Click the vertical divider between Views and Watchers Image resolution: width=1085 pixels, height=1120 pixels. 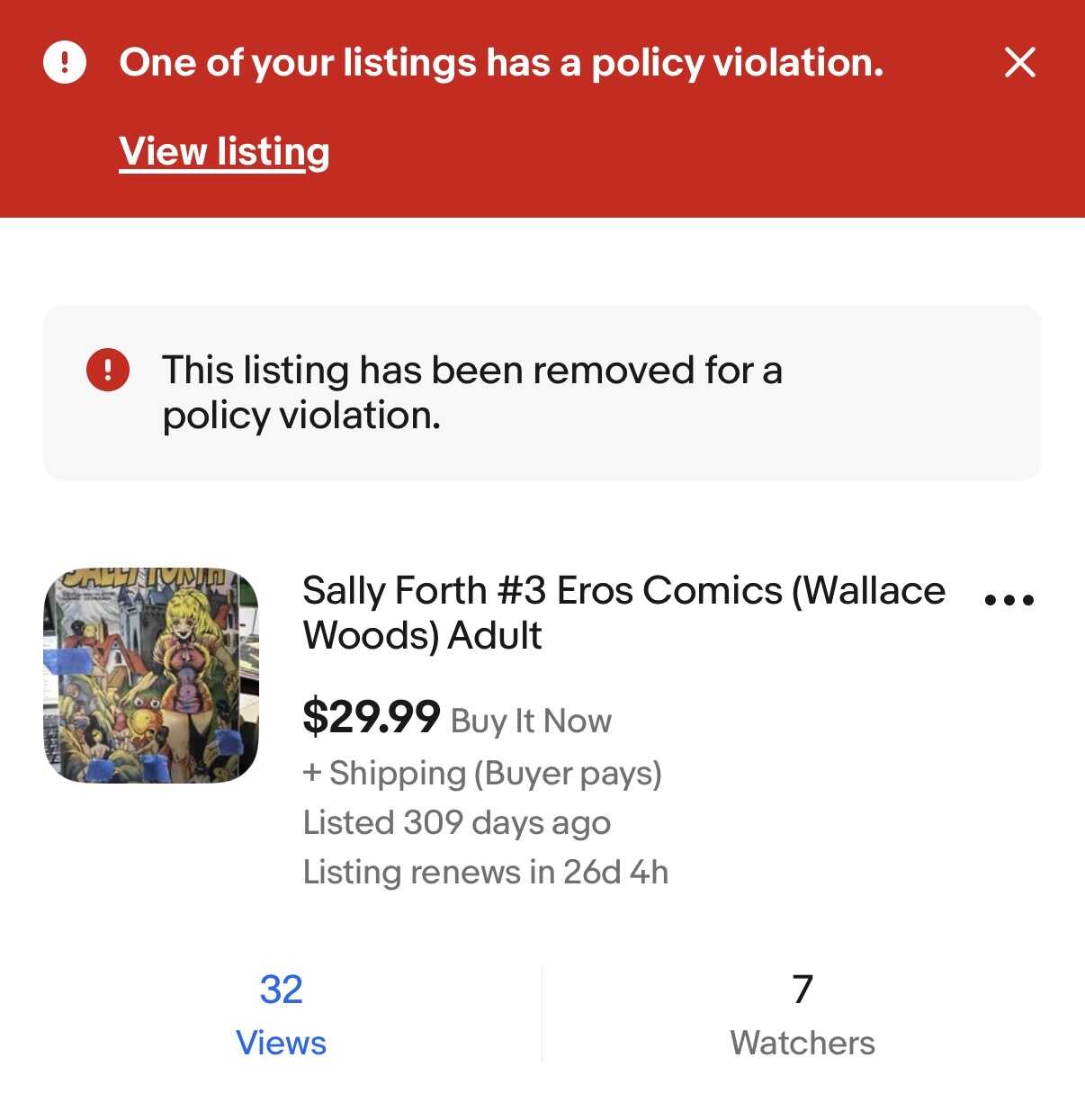click(542, 1015)
